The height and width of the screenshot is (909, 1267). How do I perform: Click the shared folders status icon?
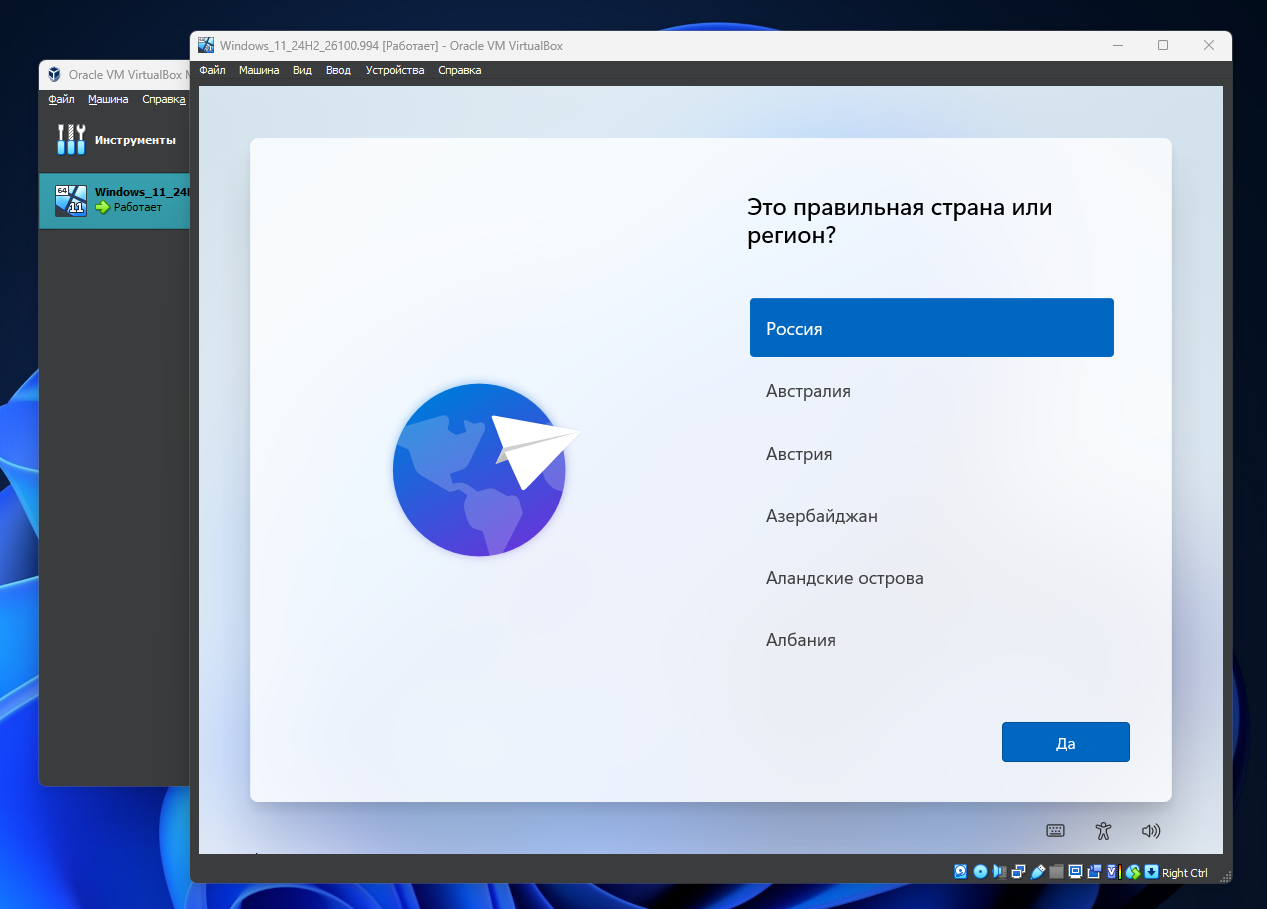pos(1056,872)
